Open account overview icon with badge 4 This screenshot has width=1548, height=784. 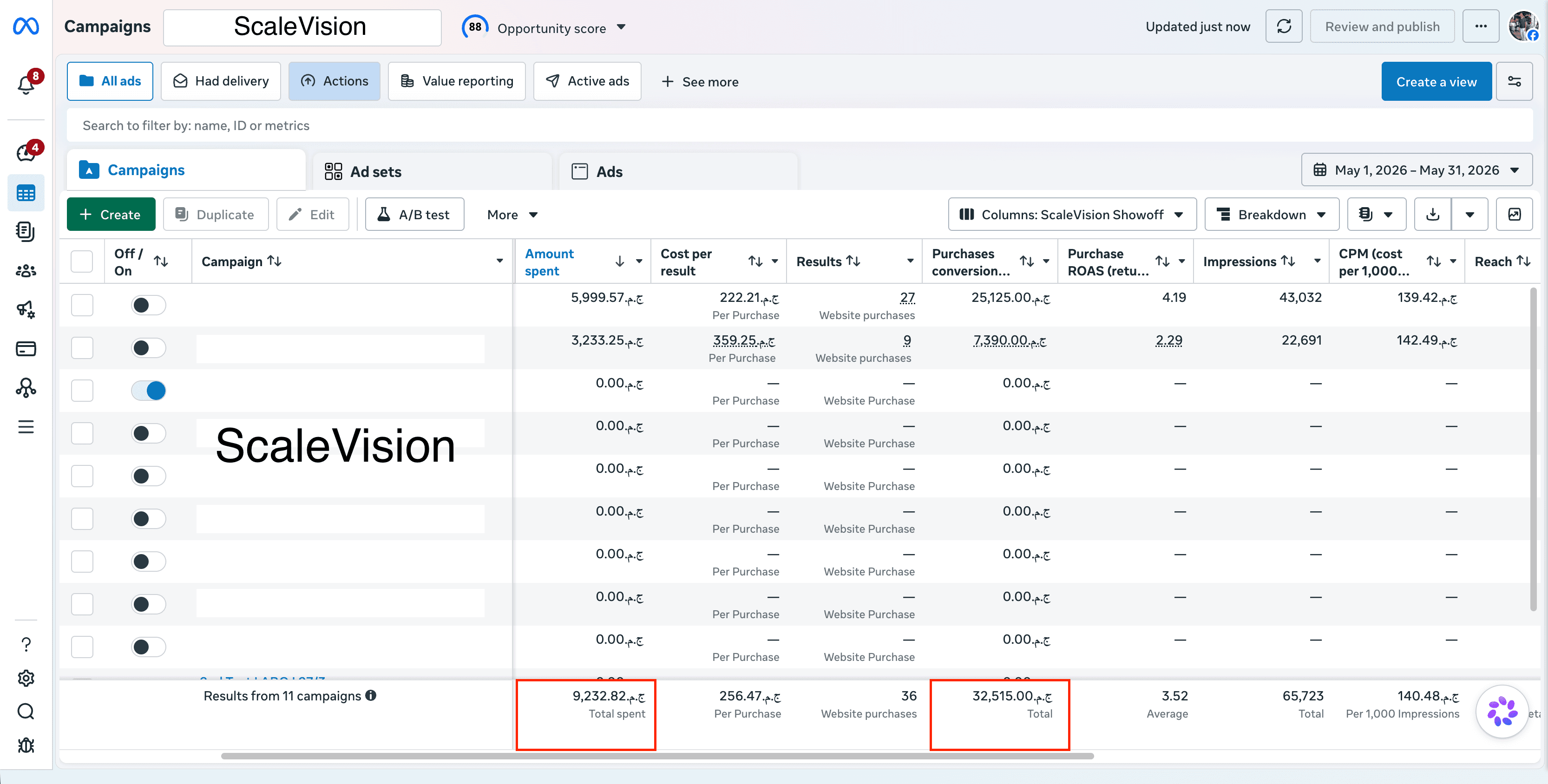(26, 153)
